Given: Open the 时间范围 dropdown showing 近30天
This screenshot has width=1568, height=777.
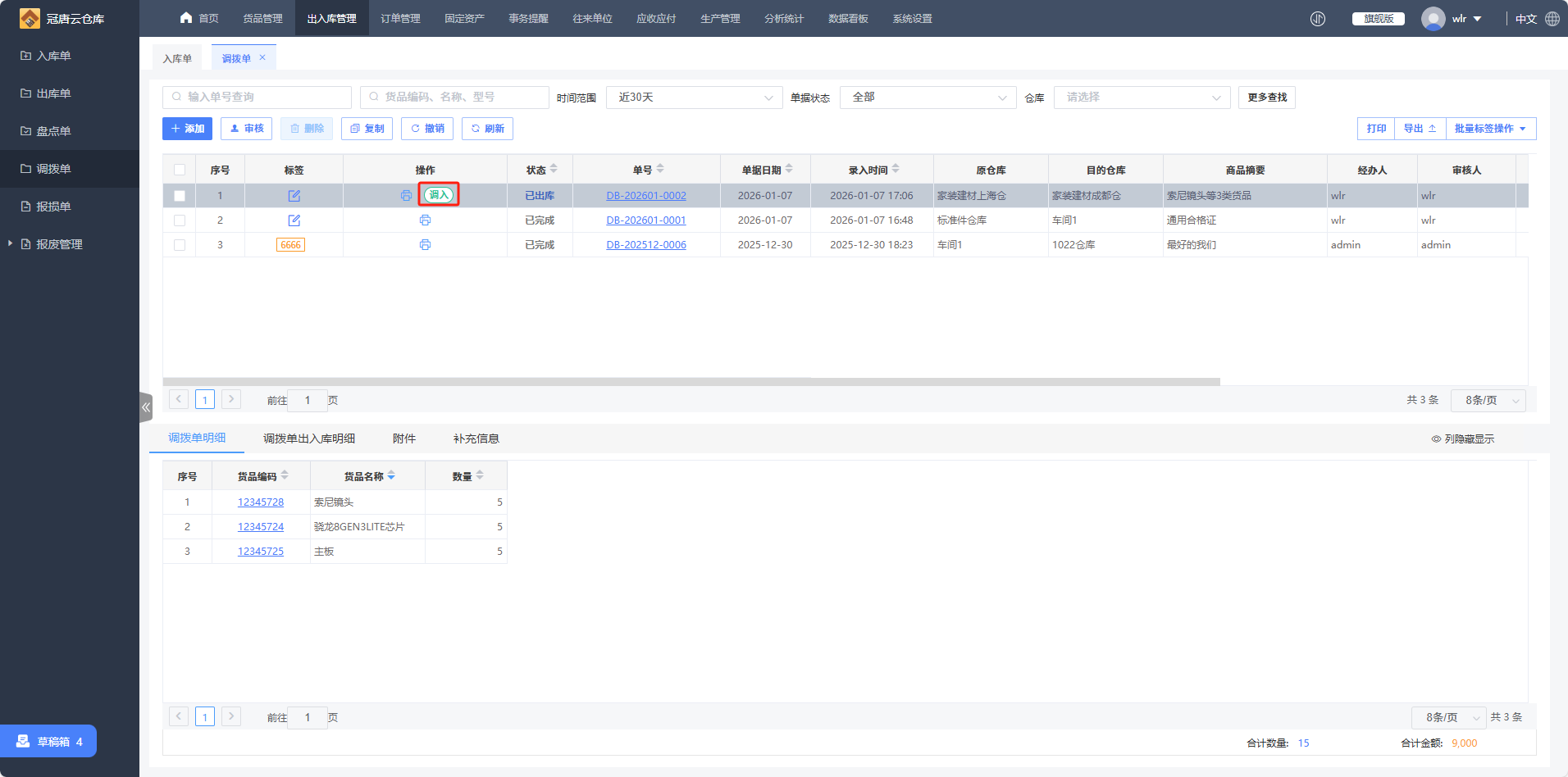Looking at the screenshot, I should coord(694,98).
